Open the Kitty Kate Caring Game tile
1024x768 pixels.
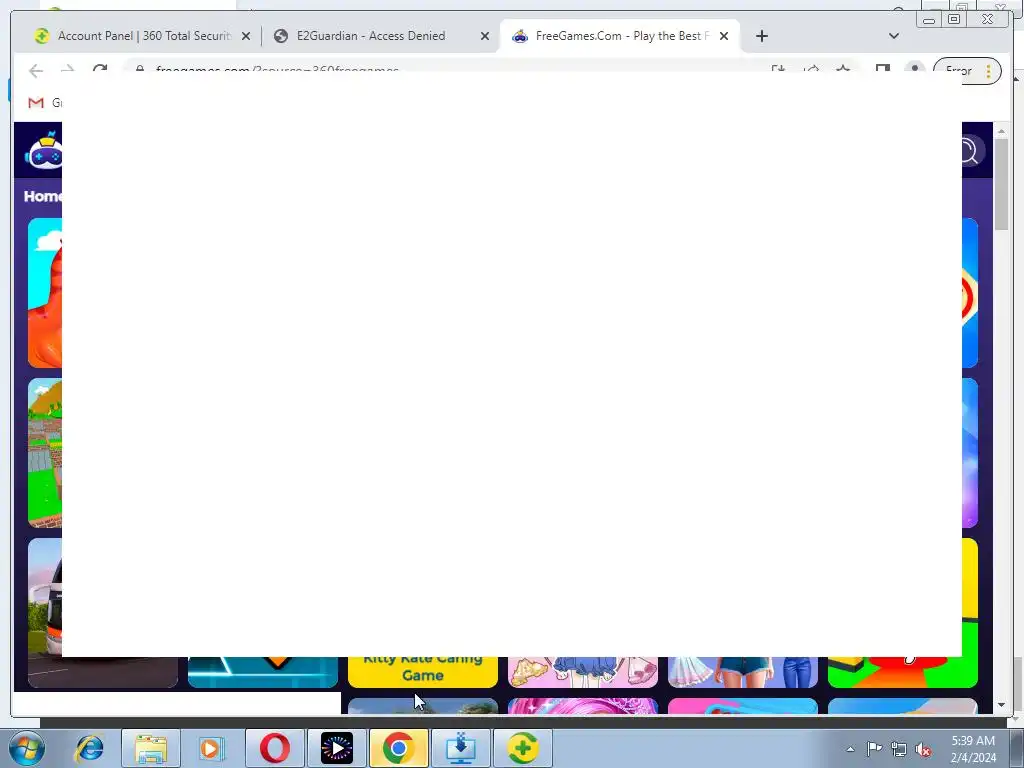(x=423, y=671)
